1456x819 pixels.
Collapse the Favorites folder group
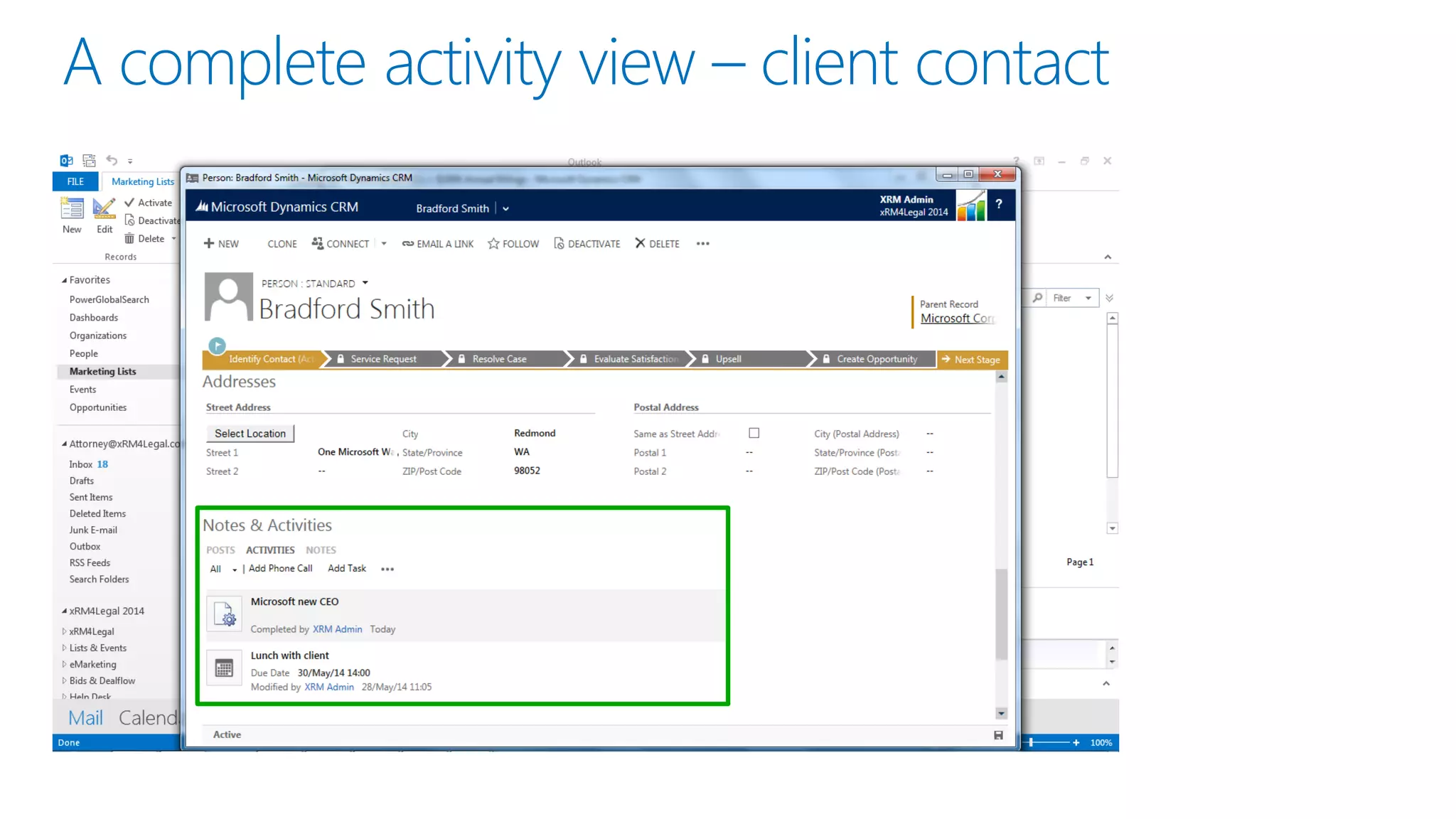64,280
